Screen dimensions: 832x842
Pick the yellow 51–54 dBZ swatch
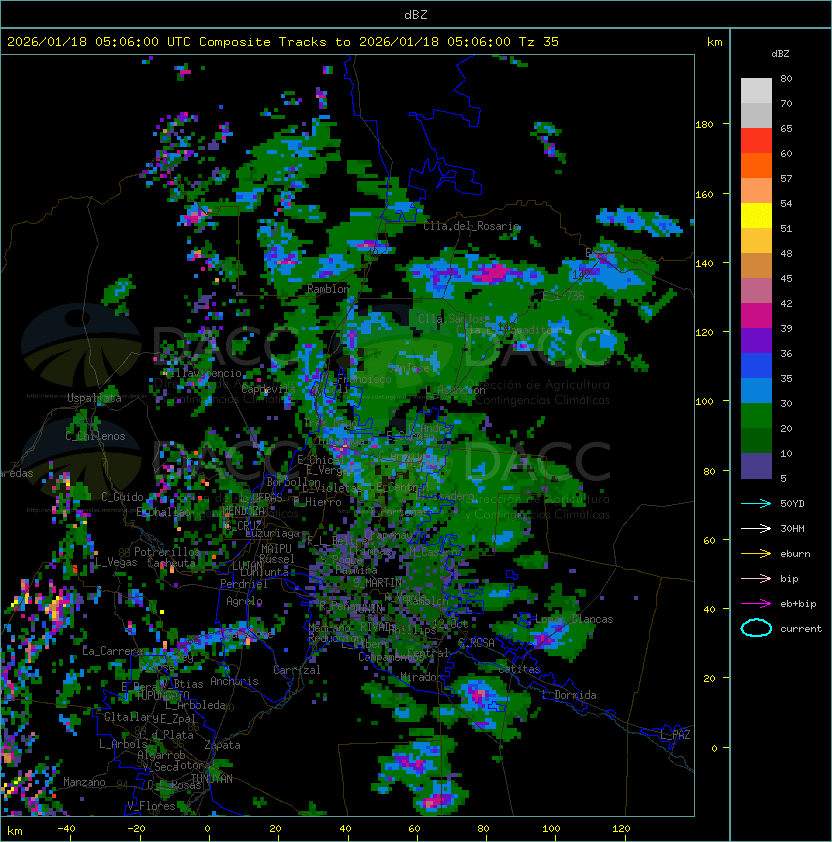coord(756,216)
